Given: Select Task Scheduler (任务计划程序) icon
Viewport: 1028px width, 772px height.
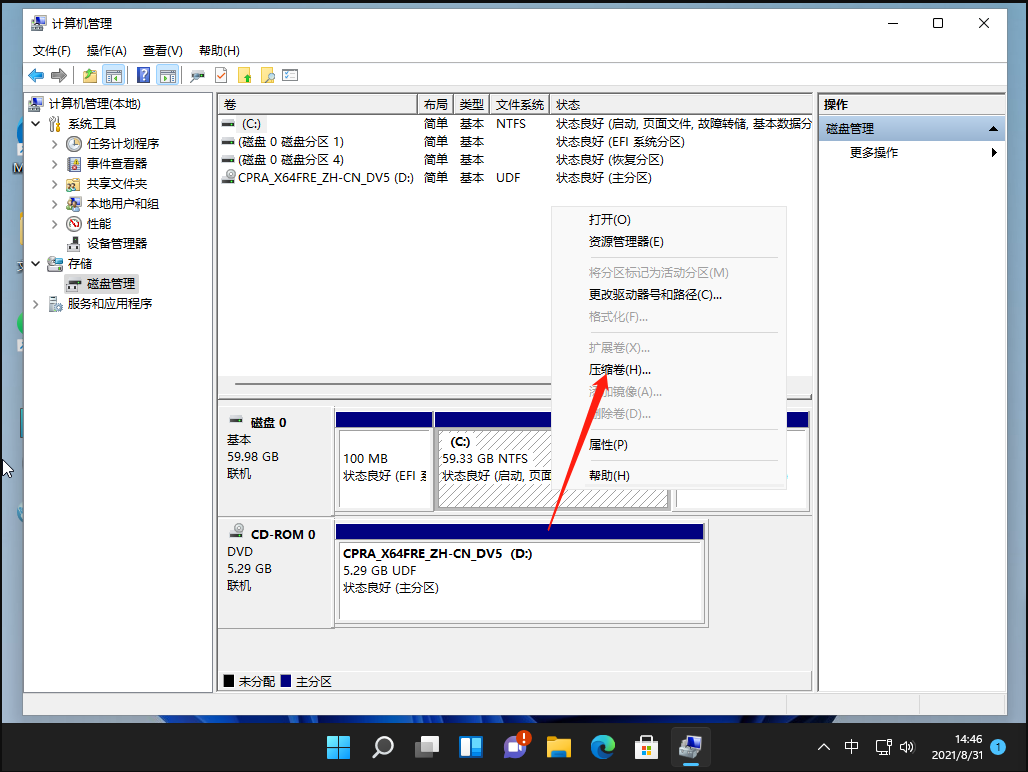Looking at the screenshot, I should click(x=74, y=143).
